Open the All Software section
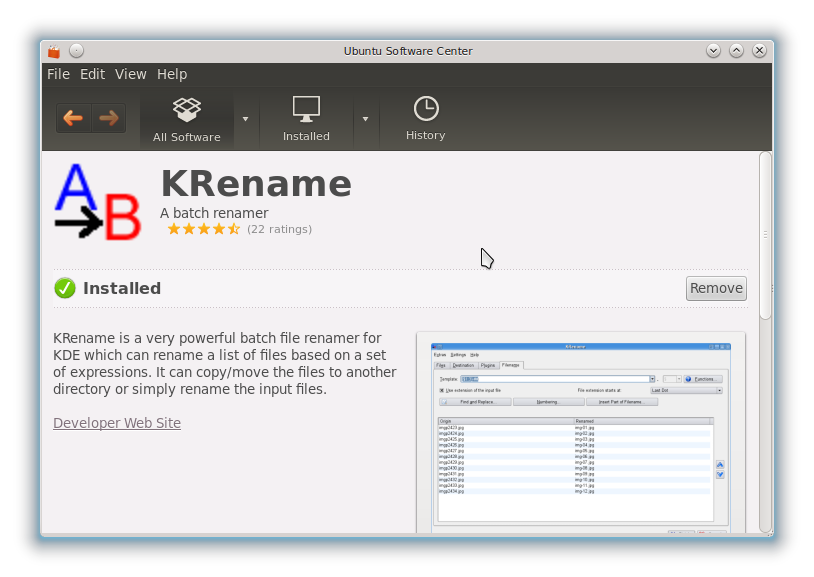The image size is (814, 577). click(x=187, y=120)
